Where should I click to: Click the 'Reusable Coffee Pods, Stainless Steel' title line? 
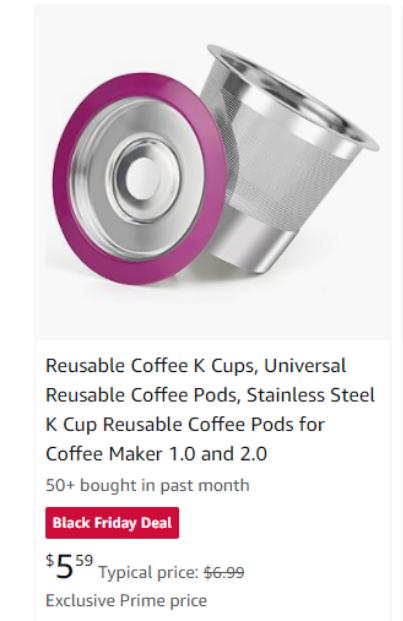pyautogui.click(x=210, y=395)
